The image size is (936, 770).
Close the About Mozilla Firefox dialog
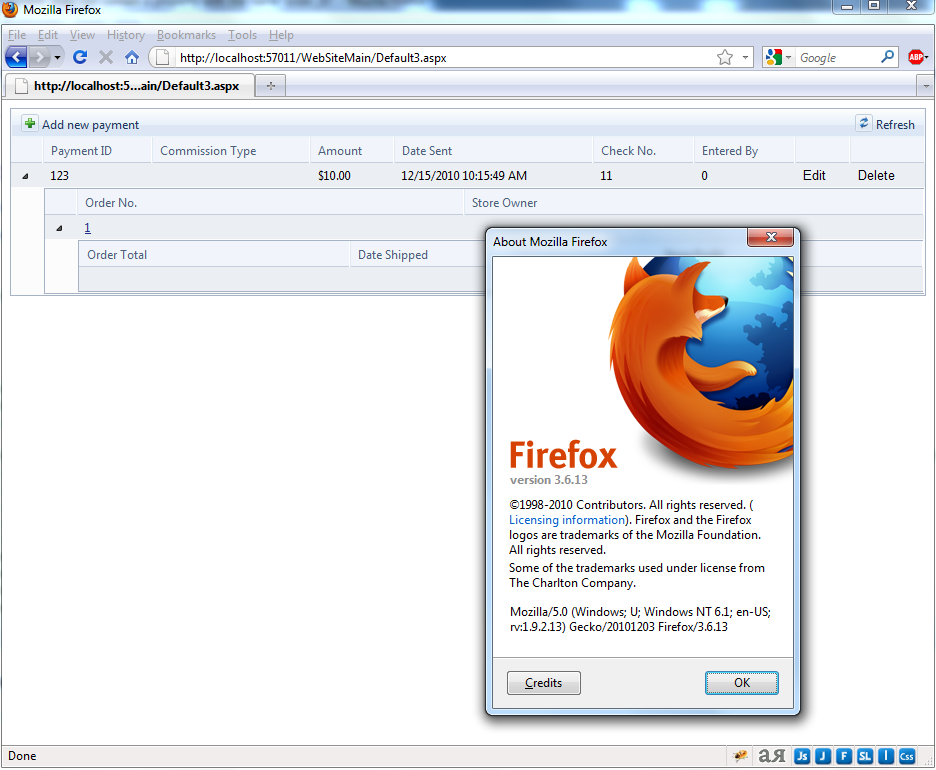click(x=771, y=237)
